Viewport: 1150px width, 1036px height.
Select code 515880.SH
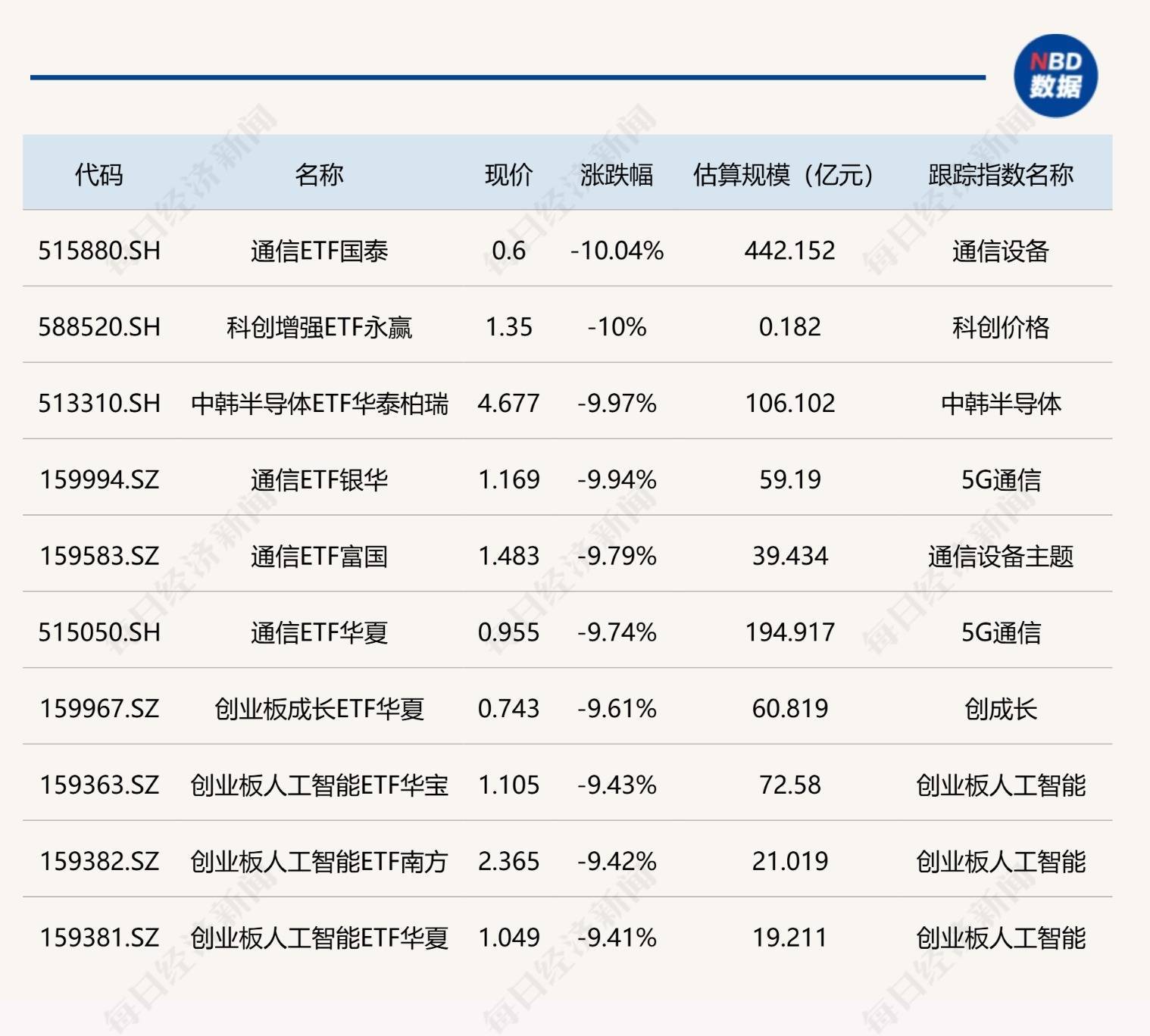(99, 251)
